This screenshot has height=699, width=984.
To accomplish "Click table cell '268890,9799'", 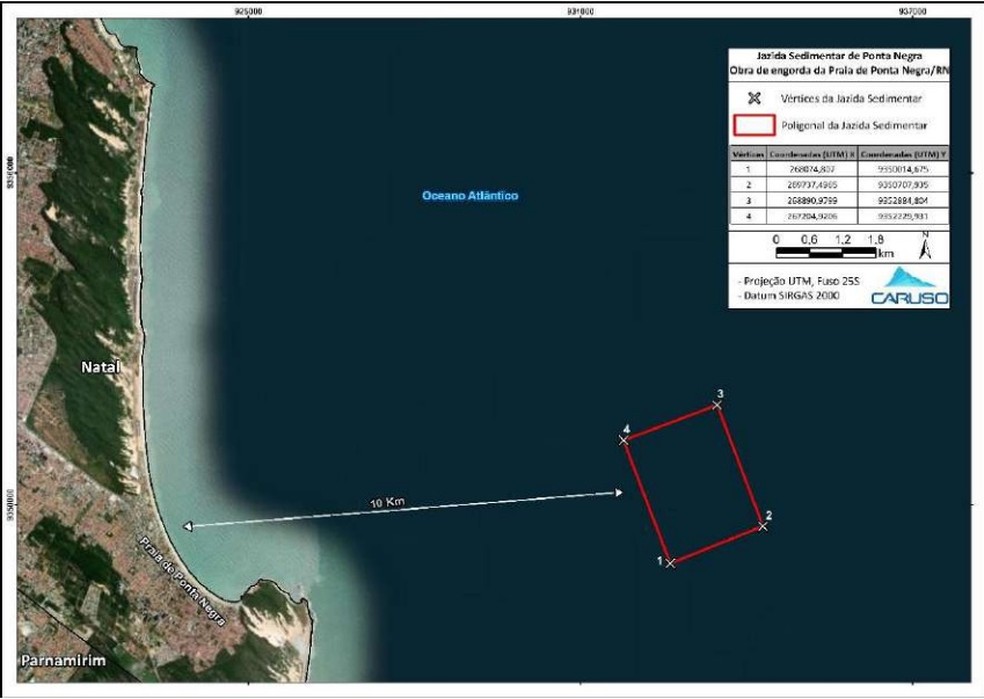I will tap(812, 201).
